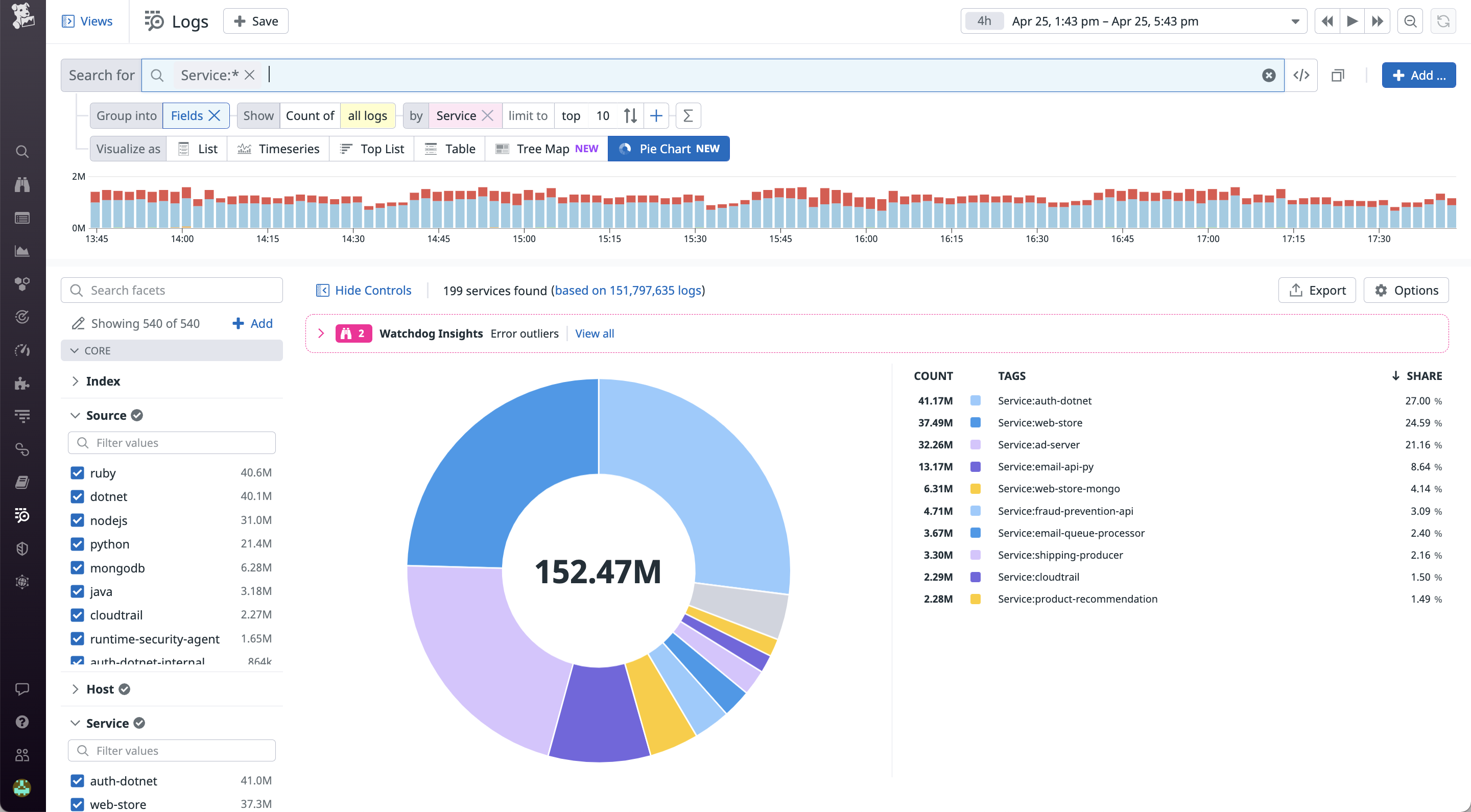Image resolution: width=1471 pixels, height=812 pixels.
Task: Click the Integrations puzzle-piece icon
Action: tap(22, 383)
